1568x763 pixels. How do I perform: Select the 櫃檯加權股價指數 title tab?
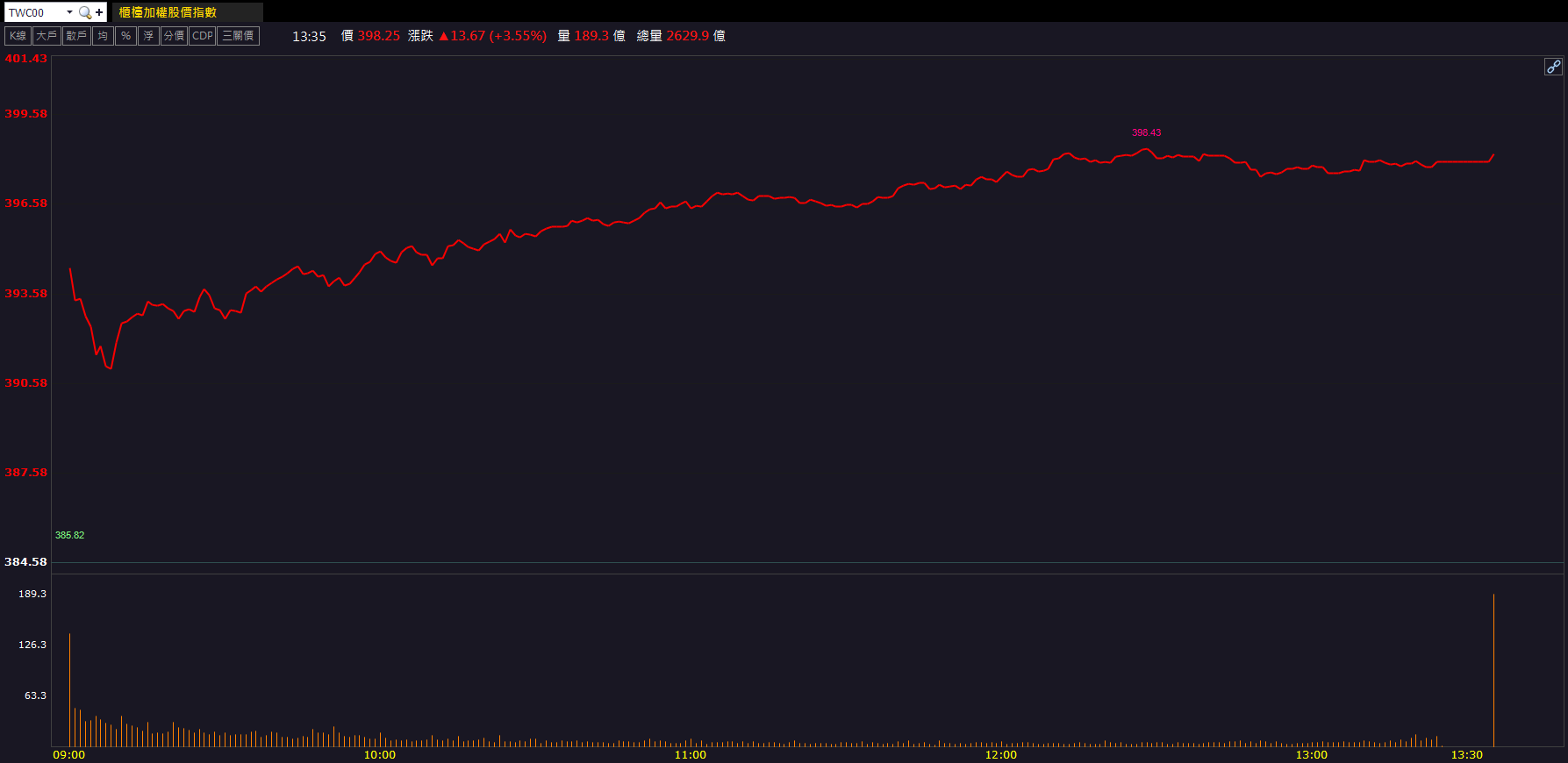point(188,12)
